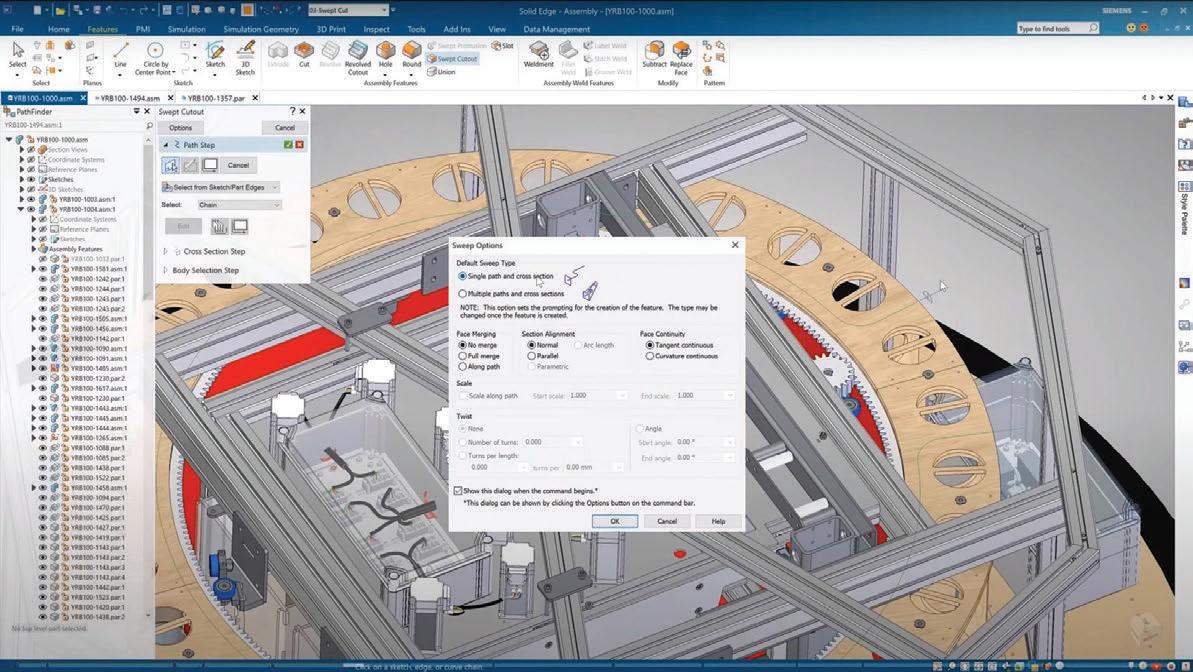Reject the Path Step with red X
Screen dimensions: 1193x672
tap(300, 145)
